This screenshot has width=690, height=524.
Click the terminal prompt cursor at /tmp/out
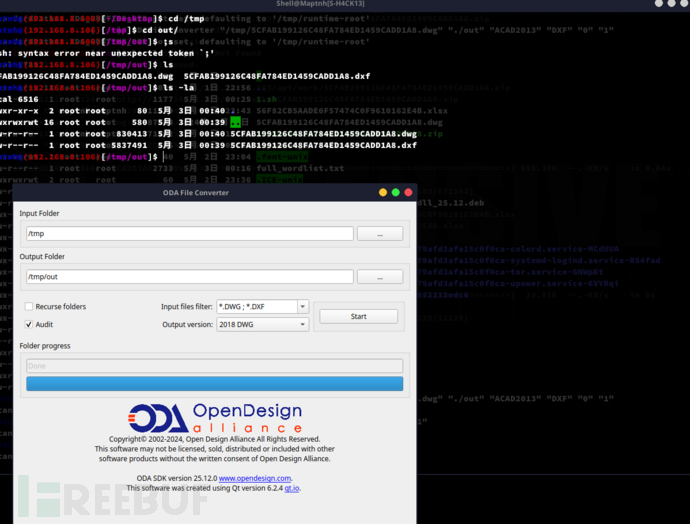[x=164, y=157]
